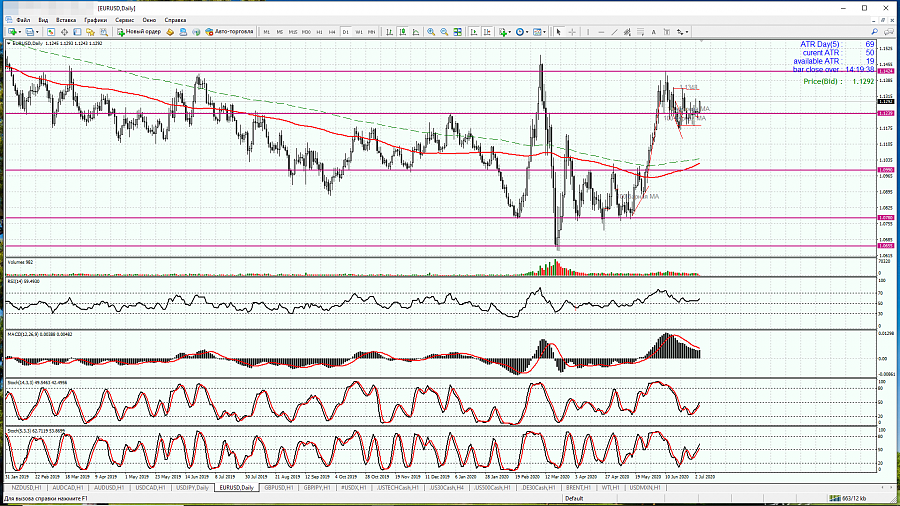
Task: Open the Strategy Tester icon
Action: coord(104,32)
